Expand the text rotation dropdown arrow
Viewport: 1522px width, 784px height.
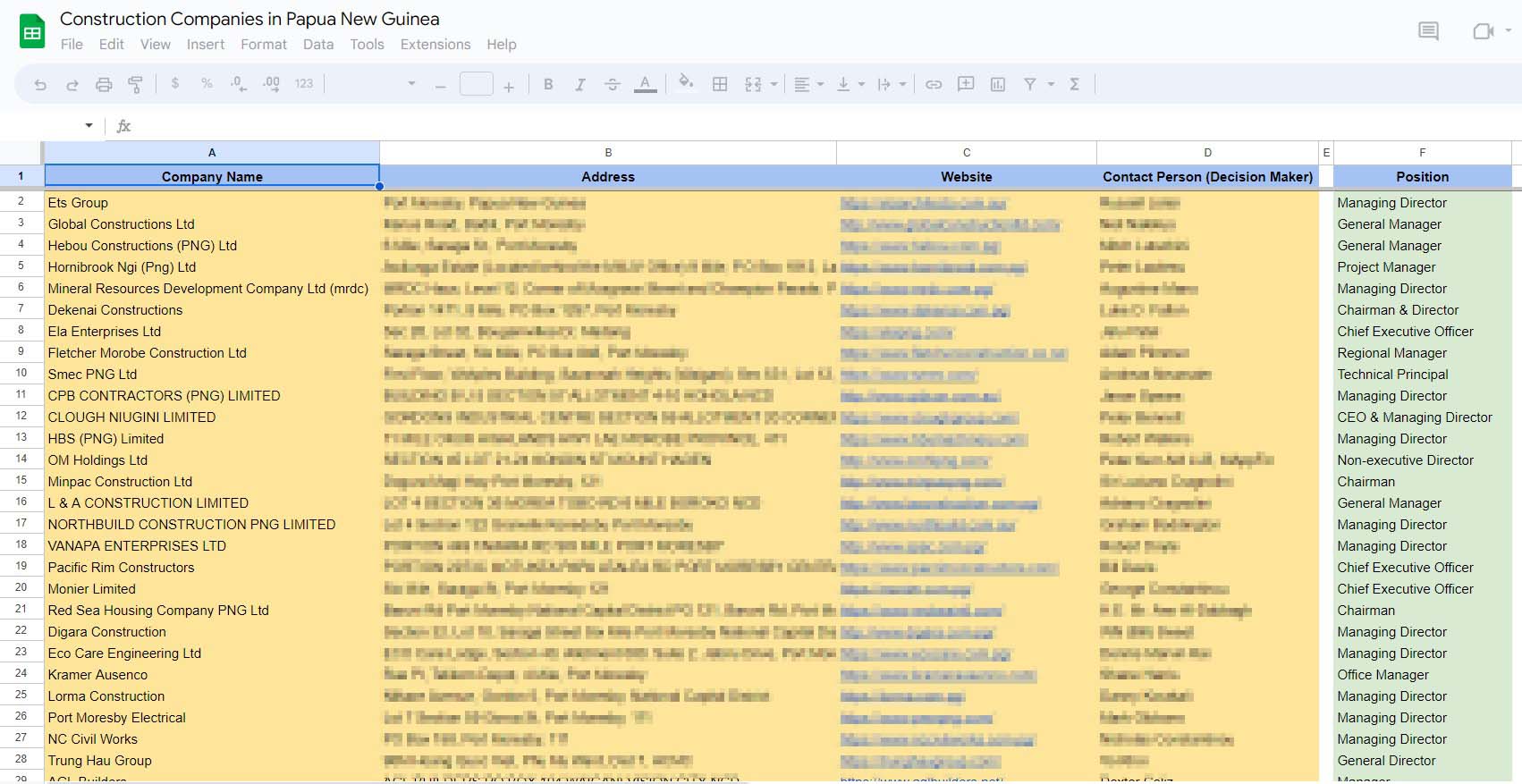(x=902, y=84)
